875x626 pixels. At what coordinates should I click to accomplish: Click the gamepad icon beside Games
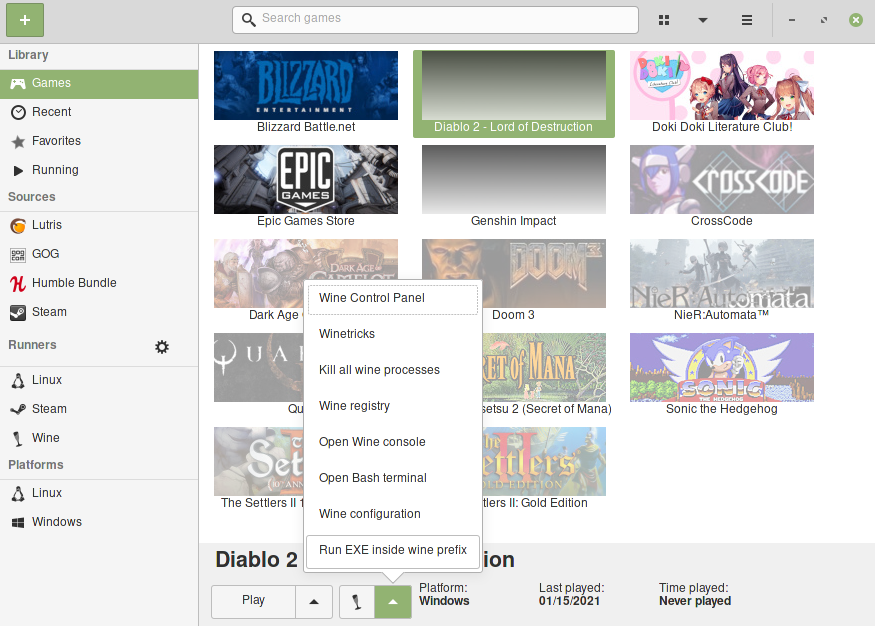point(18,84)
